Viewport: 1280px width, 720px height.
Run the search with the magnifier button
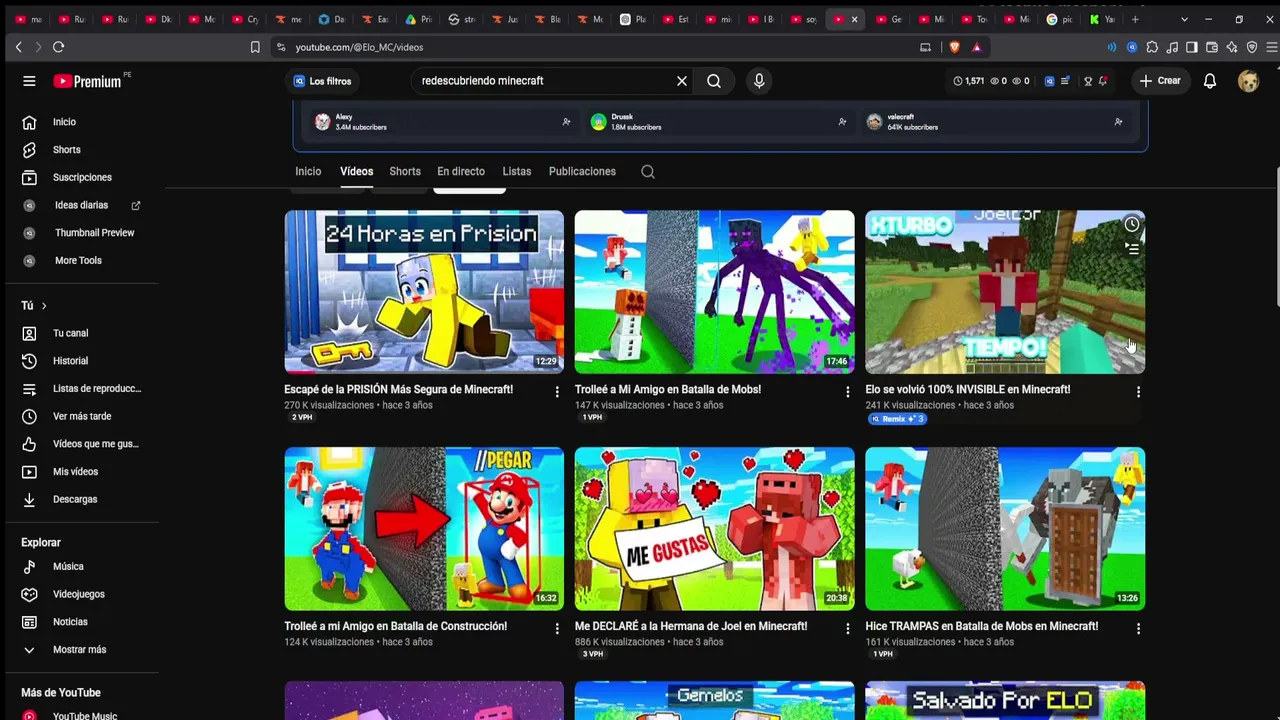[x=714, y=81]
